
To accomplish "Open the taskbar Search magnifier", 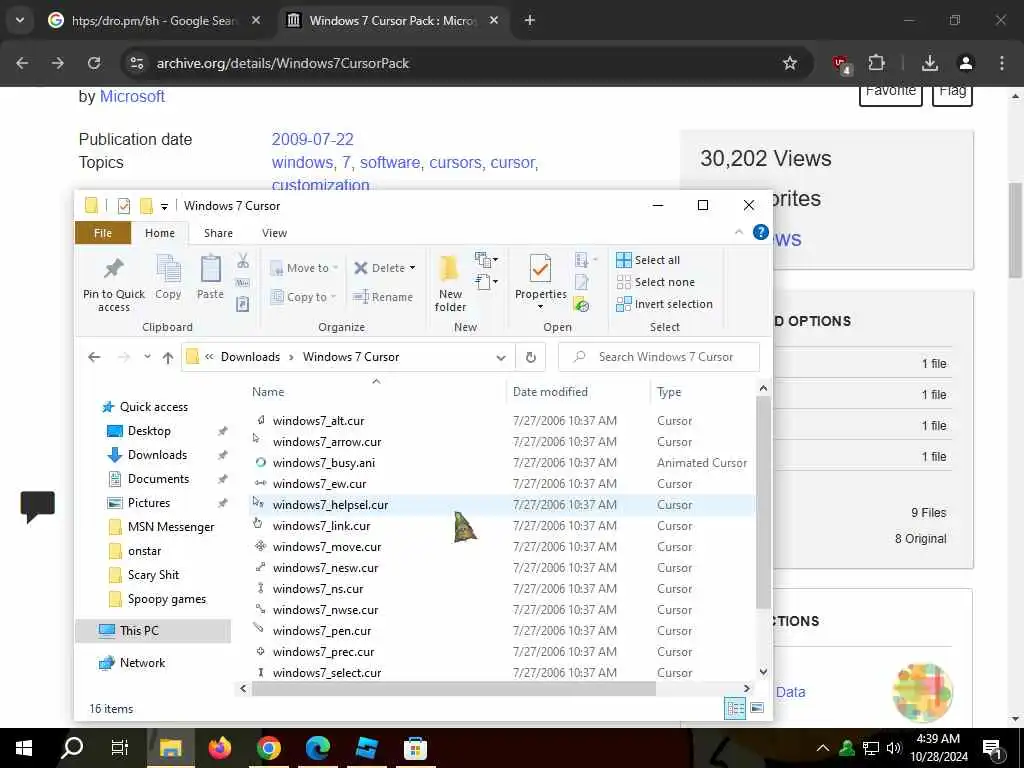I will coord(72,748).
